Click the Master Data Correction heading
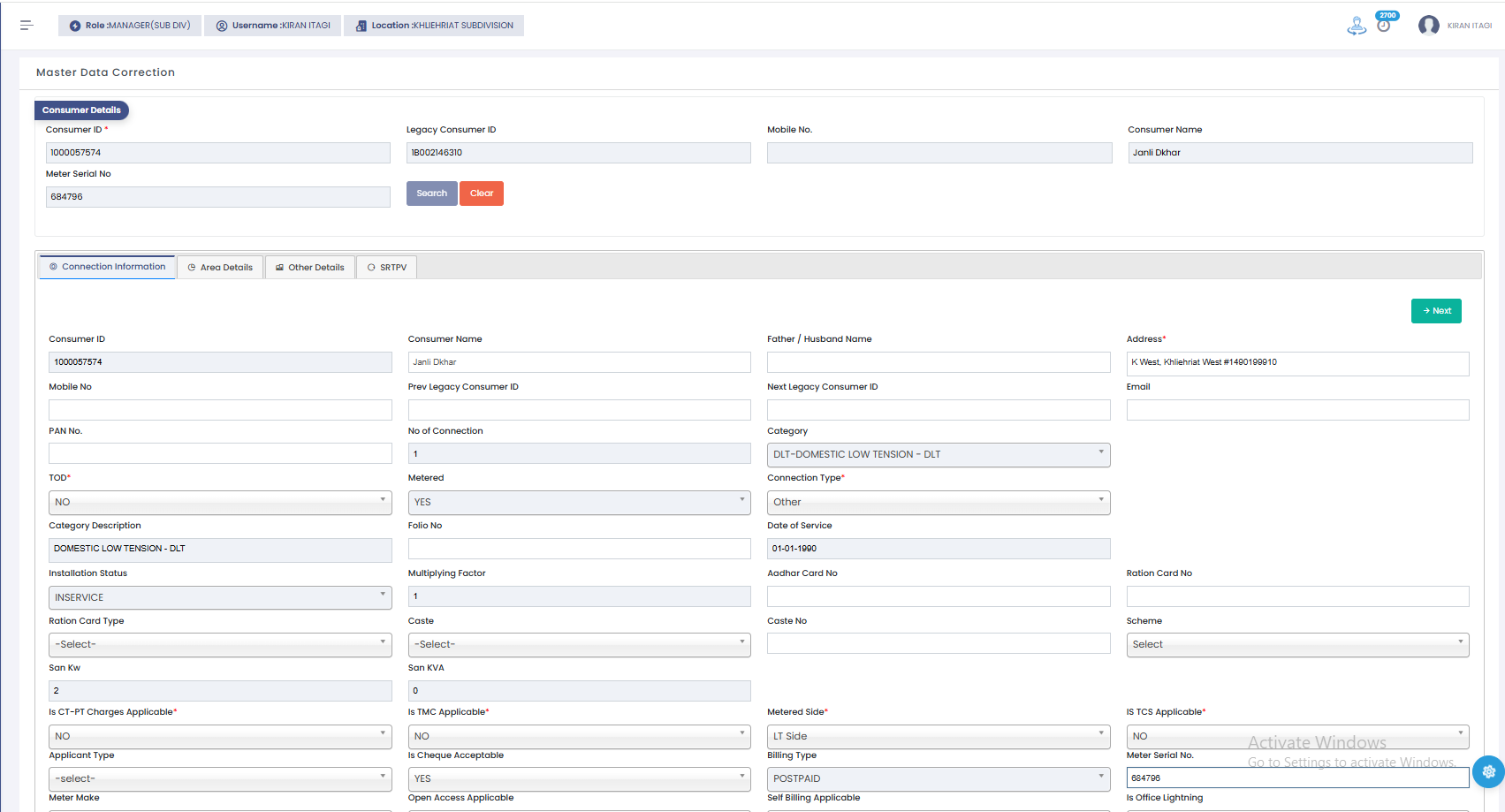This screenshot has height=812, width=1505. [x=105, y=72]
